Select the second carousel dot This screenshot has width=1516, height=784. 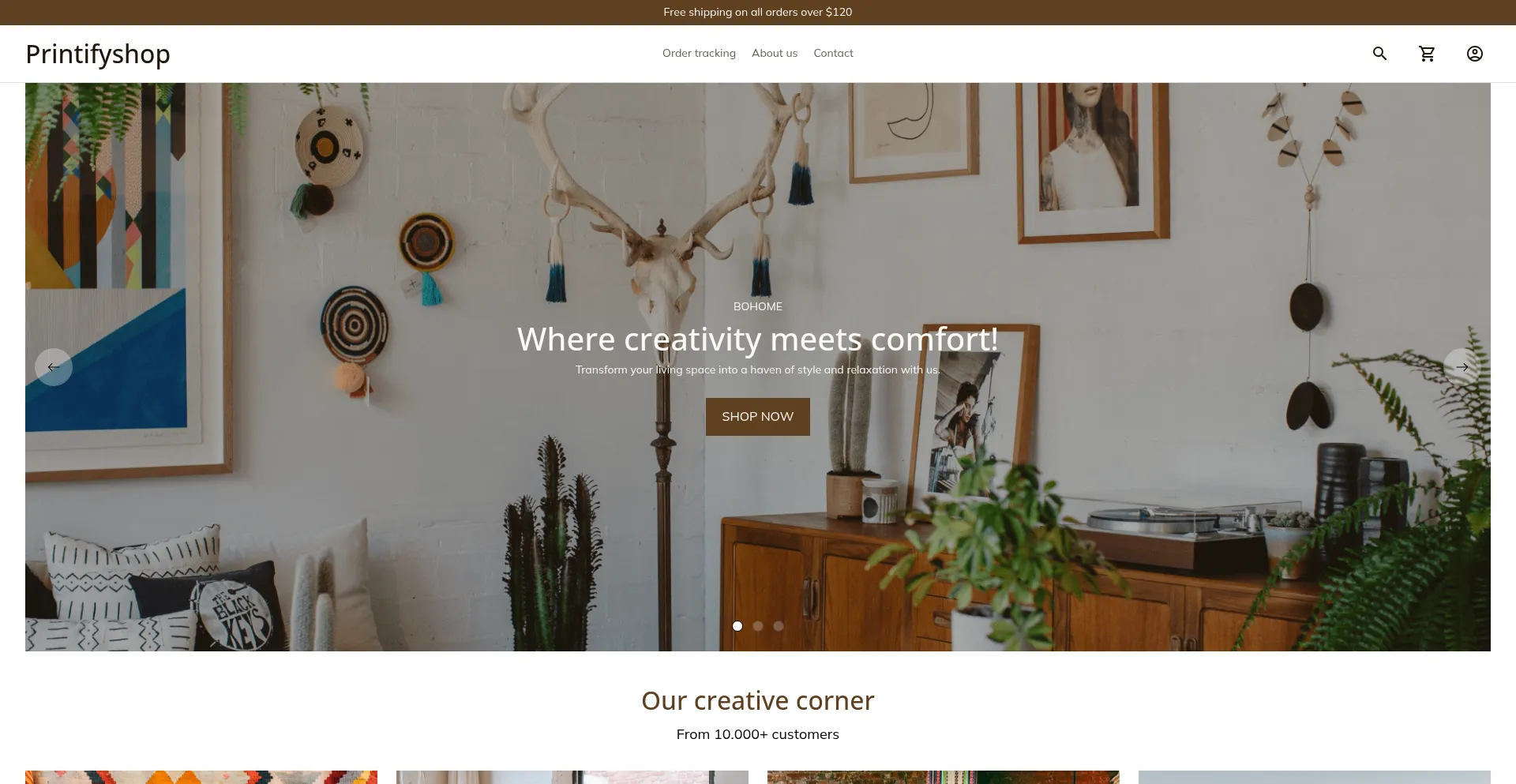click(758, 626)
